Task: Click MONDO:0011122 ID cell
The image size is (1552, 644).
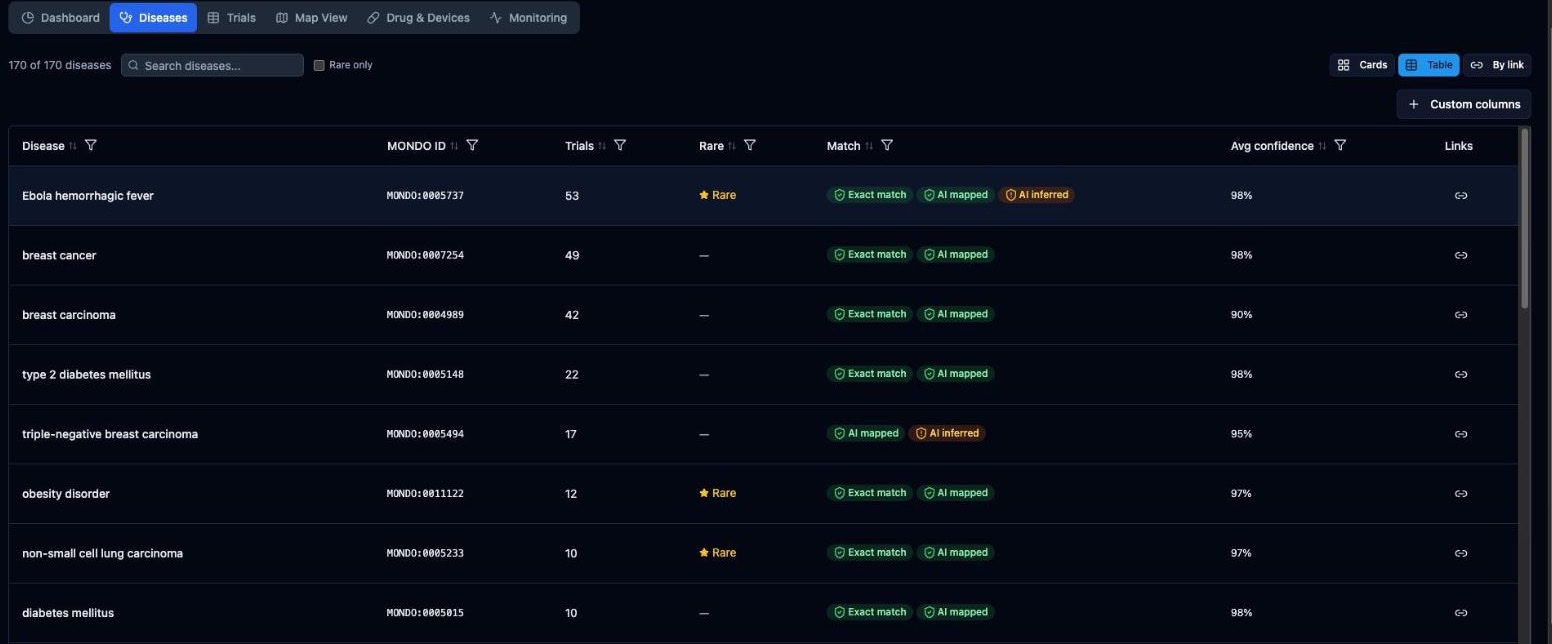Action: 425,494
